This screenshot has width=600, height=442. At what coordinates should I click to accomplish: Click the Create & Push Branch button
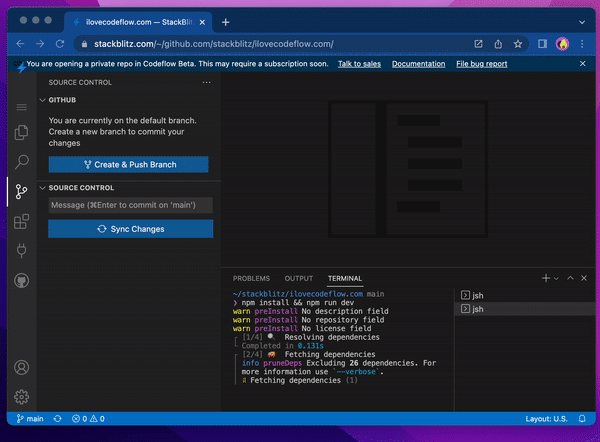[x=128, y=165]
